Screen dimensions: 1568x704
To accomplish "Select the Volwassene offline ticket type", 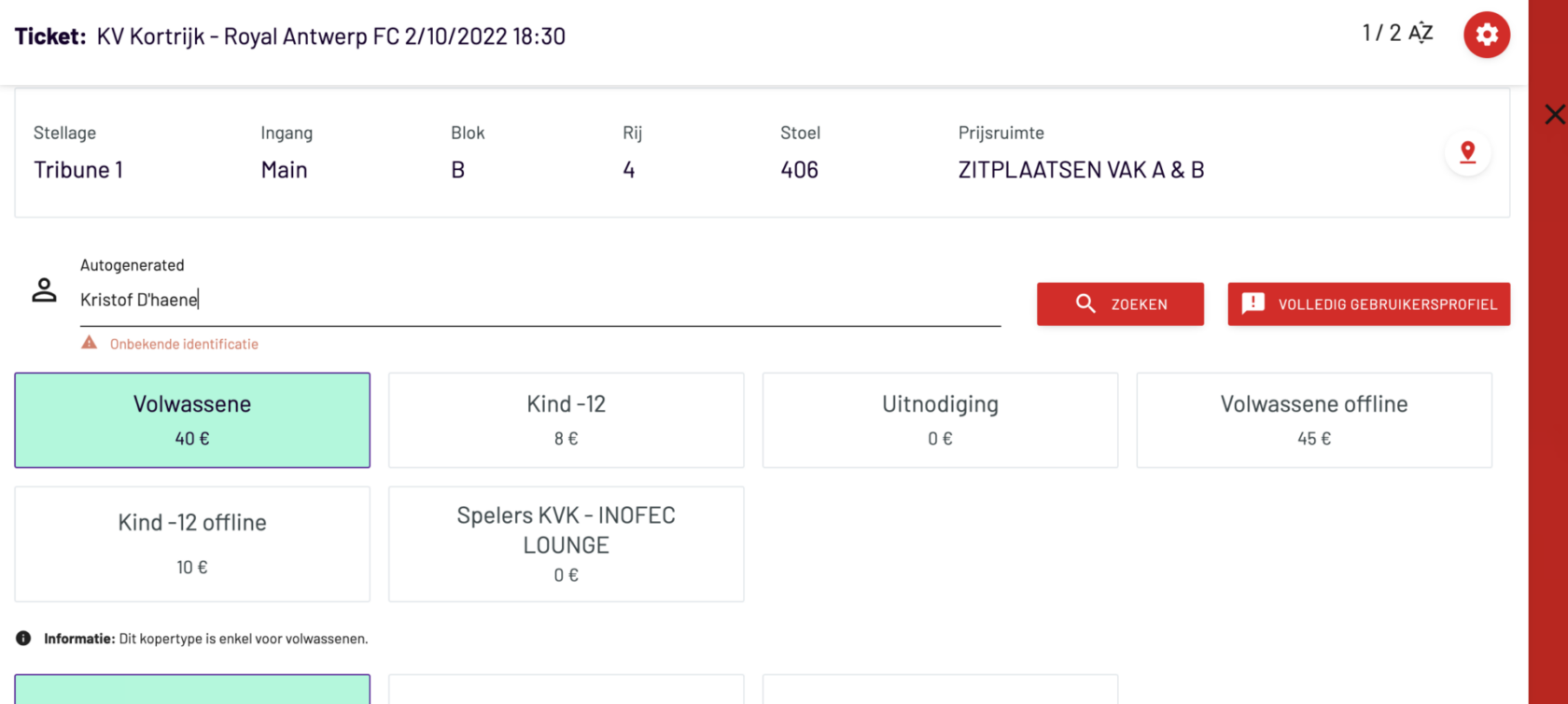I will pyautogui.click(x=1313, y=419).
